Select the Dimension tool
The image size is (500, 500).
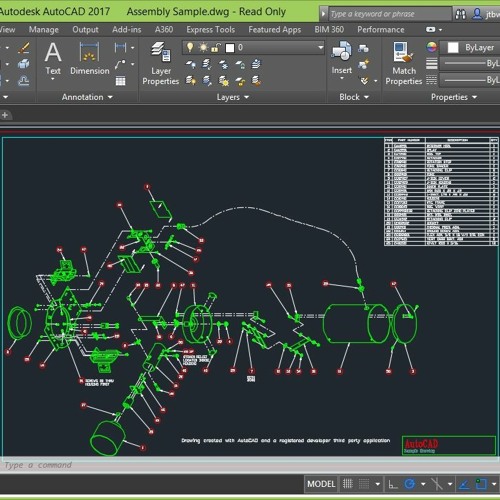[89, 58]
